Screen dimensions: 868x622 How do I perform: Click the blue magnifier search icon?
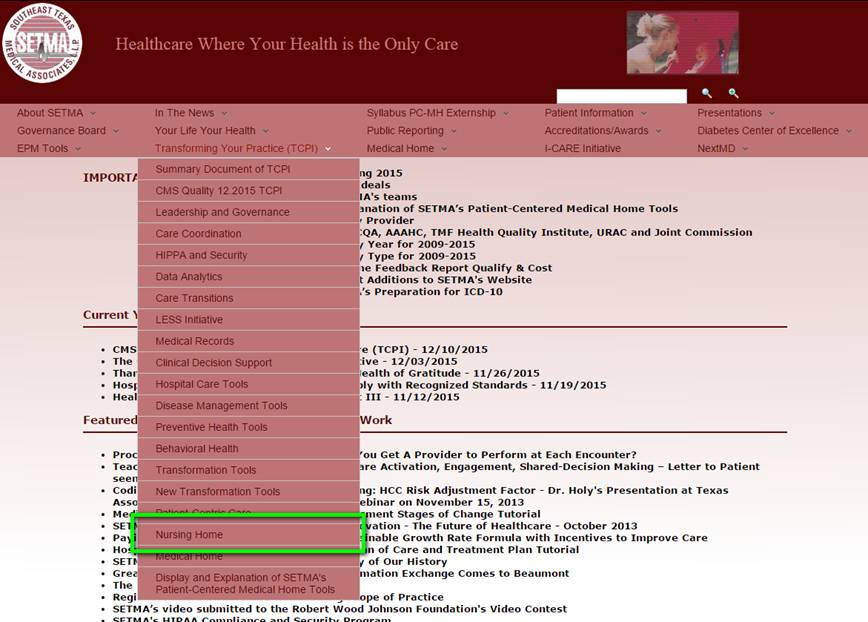coord(706,93)
